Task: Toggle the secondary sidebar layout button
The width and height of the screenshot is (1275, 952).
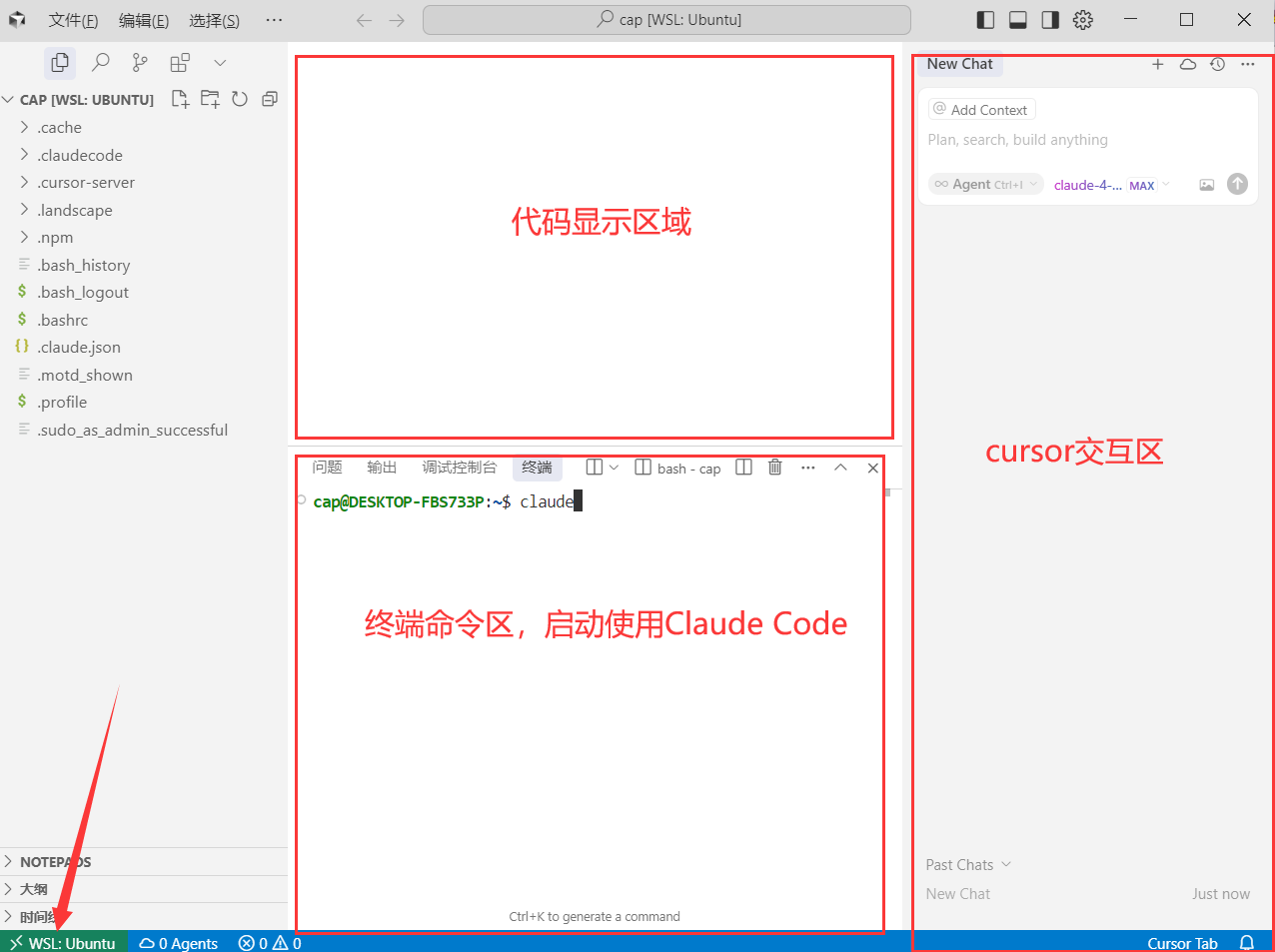Action: 1050,20
